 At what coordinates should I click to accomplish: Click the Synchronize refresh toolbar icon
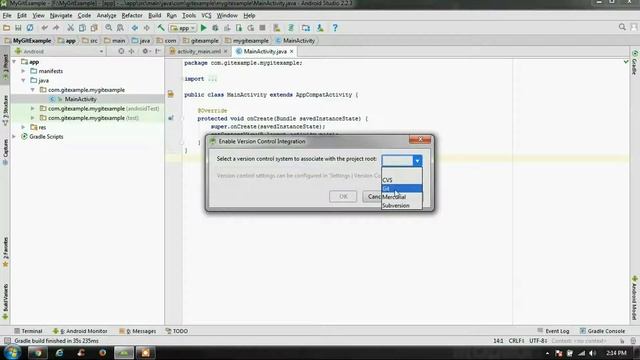tap(30, 28)
